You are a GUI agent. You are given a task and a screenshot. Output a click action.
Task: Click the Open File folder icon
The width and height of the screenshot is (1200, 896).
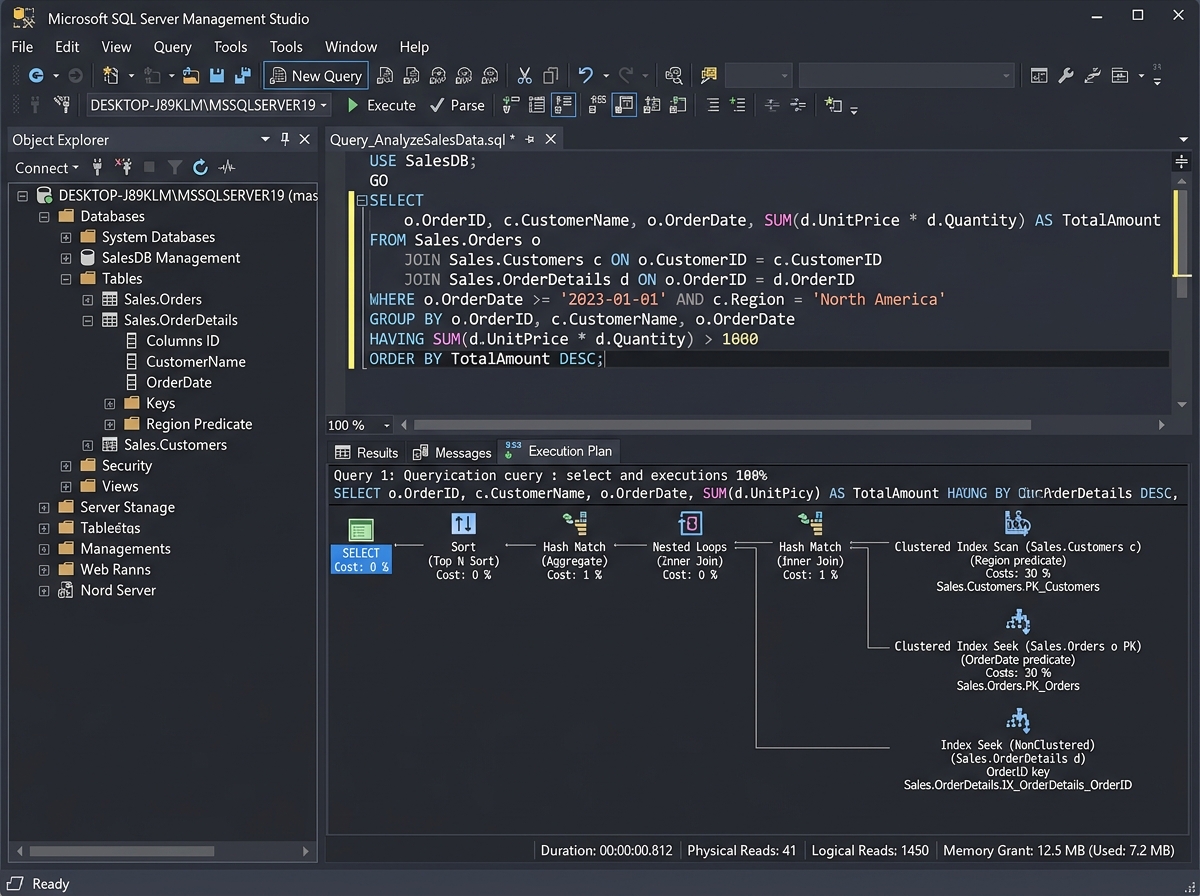pos(190,75)
